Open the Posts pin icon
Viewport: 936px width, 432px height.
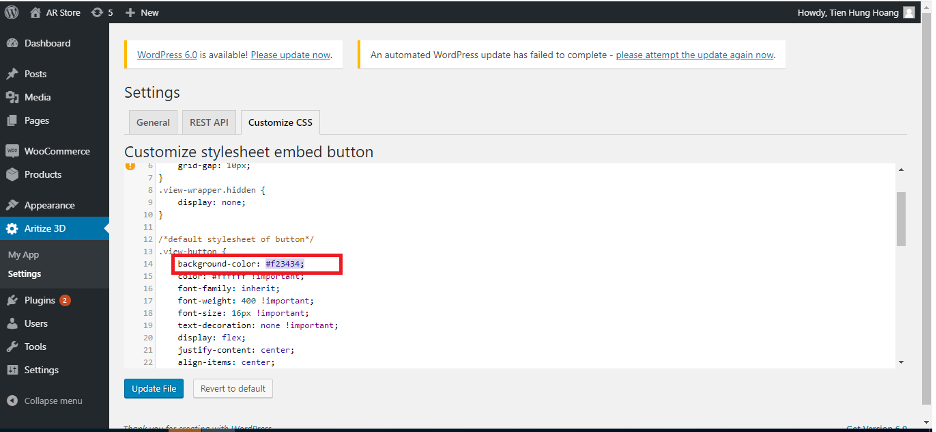12,74
